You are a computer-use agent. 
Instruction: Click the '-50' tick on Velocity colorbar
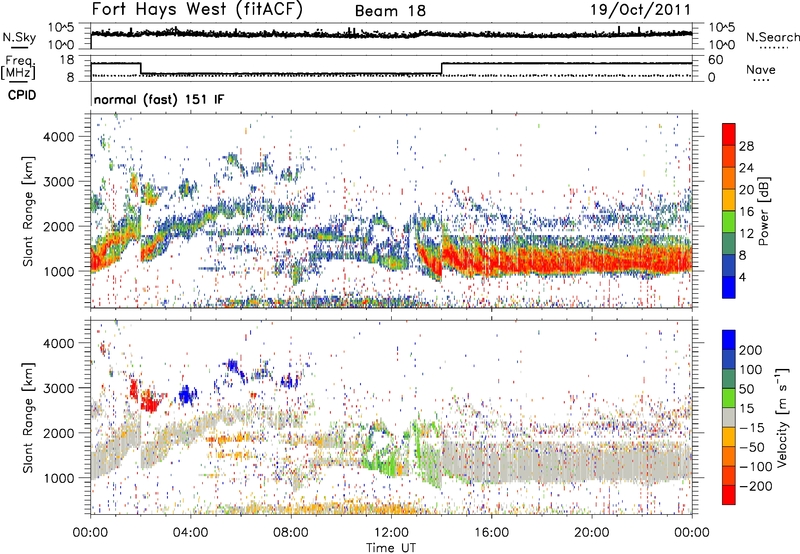click(751, 447)
